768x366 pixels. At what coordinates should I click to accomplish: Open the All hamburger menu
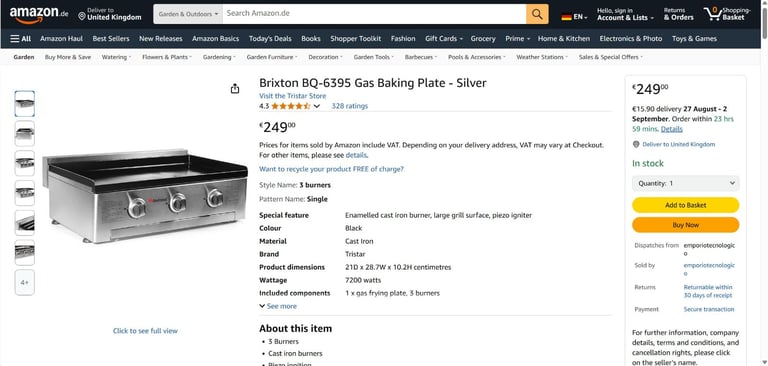pos(21,39)
